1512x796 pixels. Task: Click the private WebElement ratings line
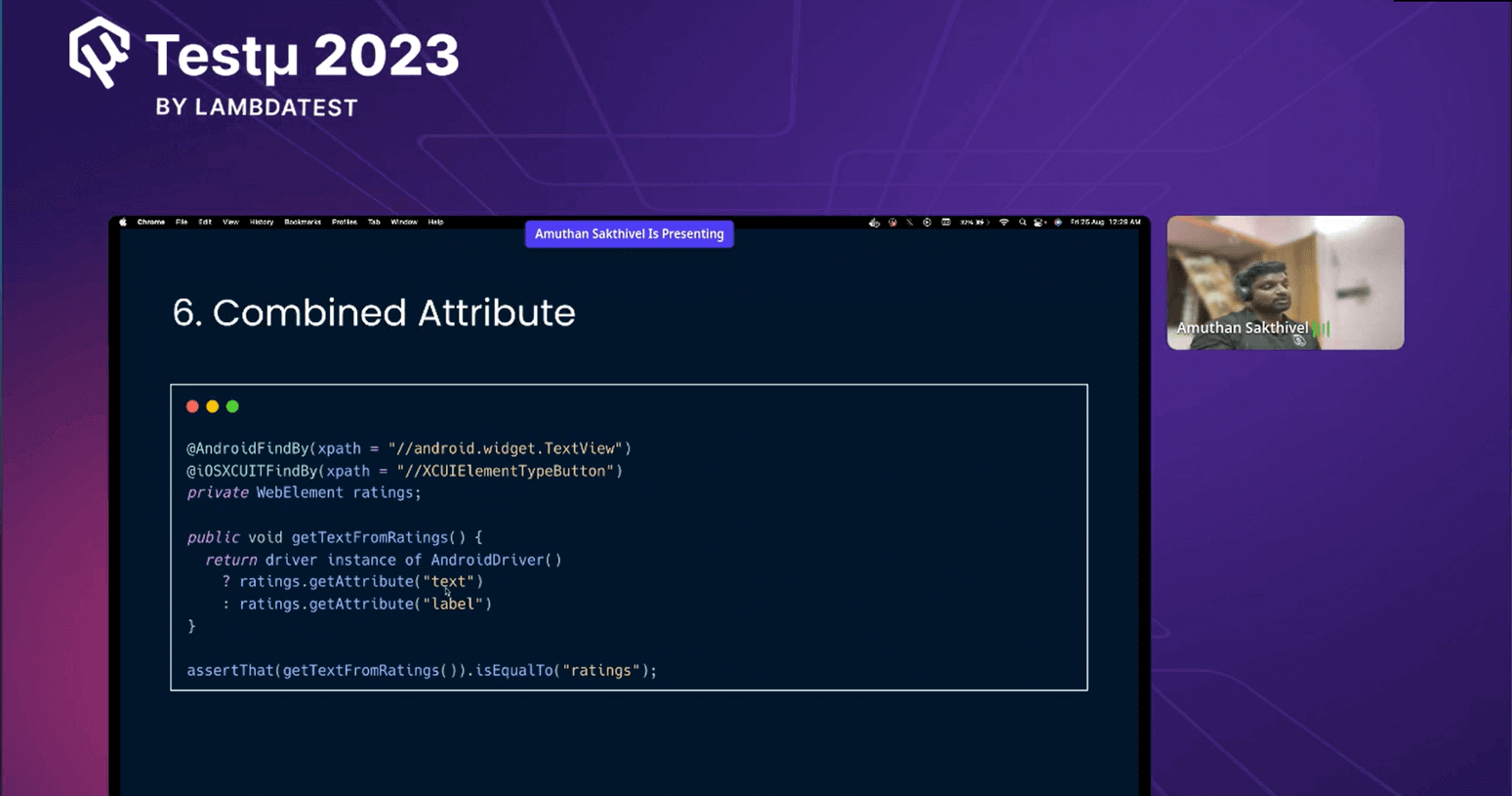[304, 492]
